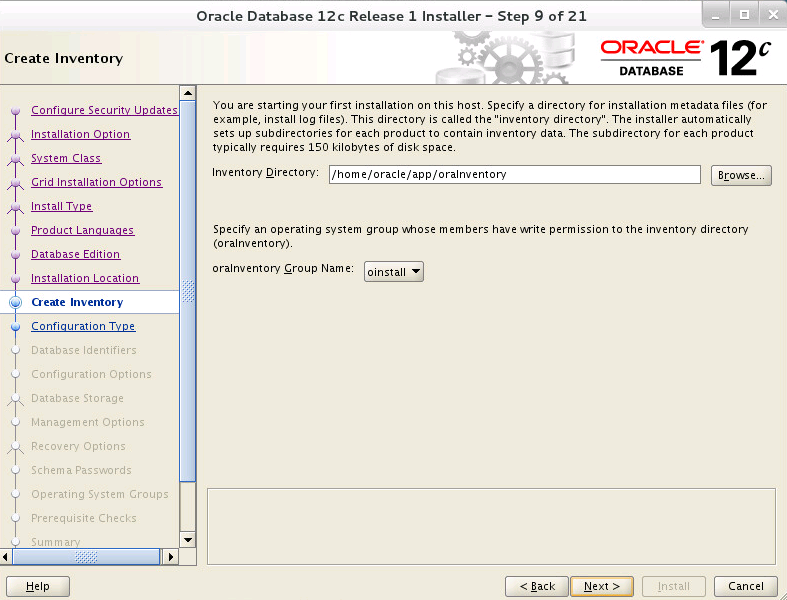787x600 pixels.
Task: Click the horizontal scrollbar thumb under step list
Action: coord(86,556)
